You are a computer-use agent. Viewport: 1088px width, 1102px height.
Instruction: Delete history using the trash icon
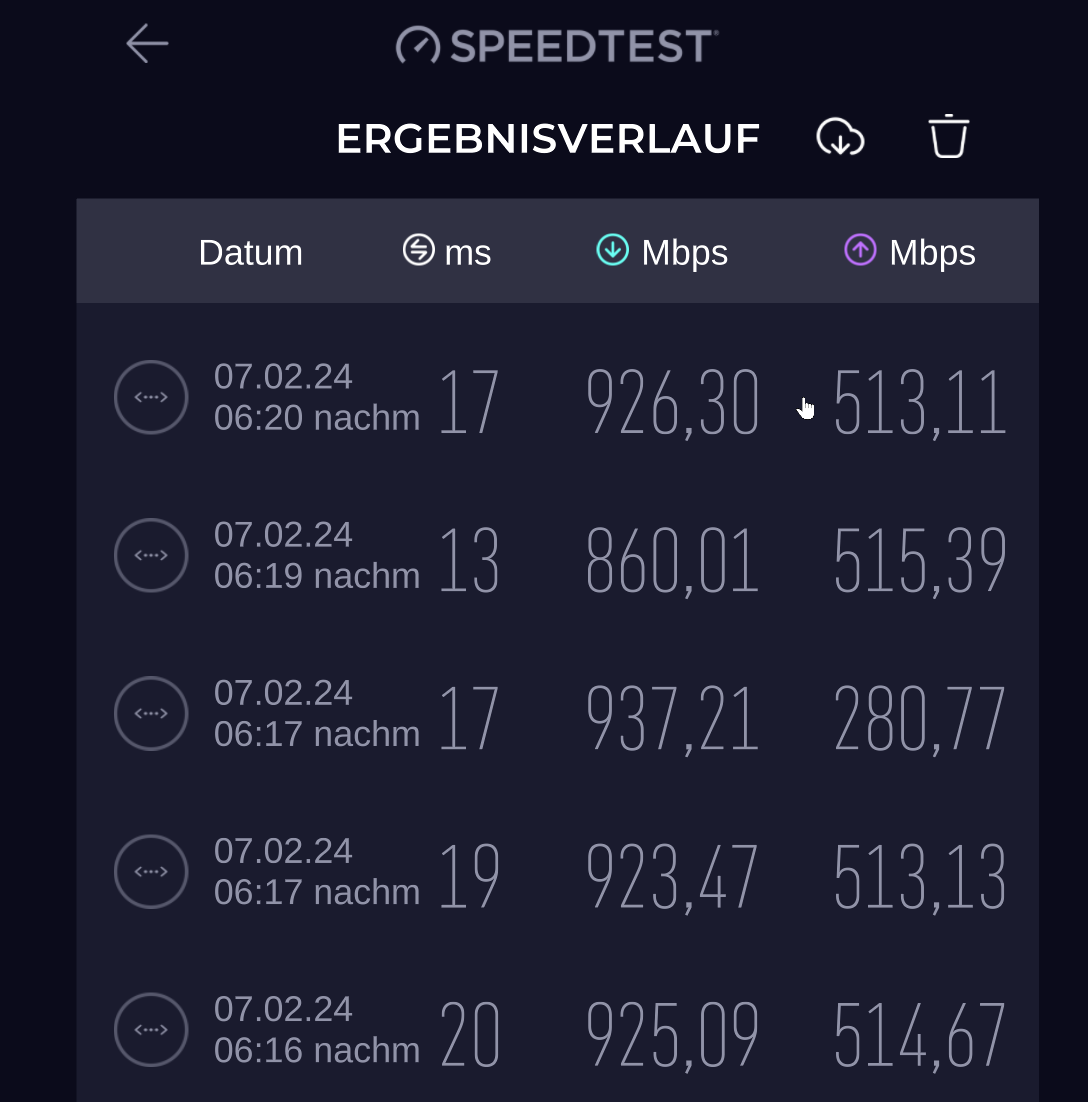click(949, 136)
